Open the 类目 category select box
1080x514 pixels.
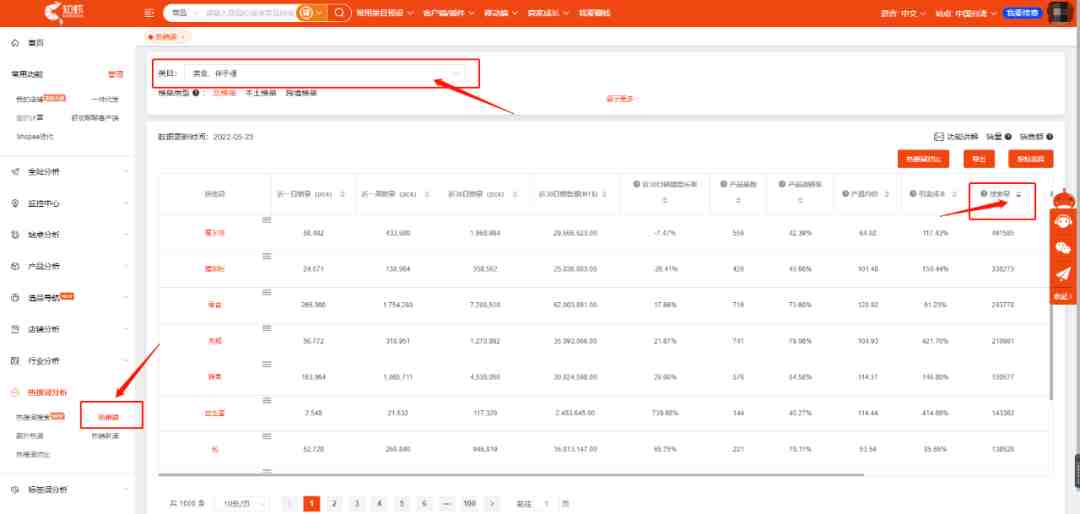point(324,73)
